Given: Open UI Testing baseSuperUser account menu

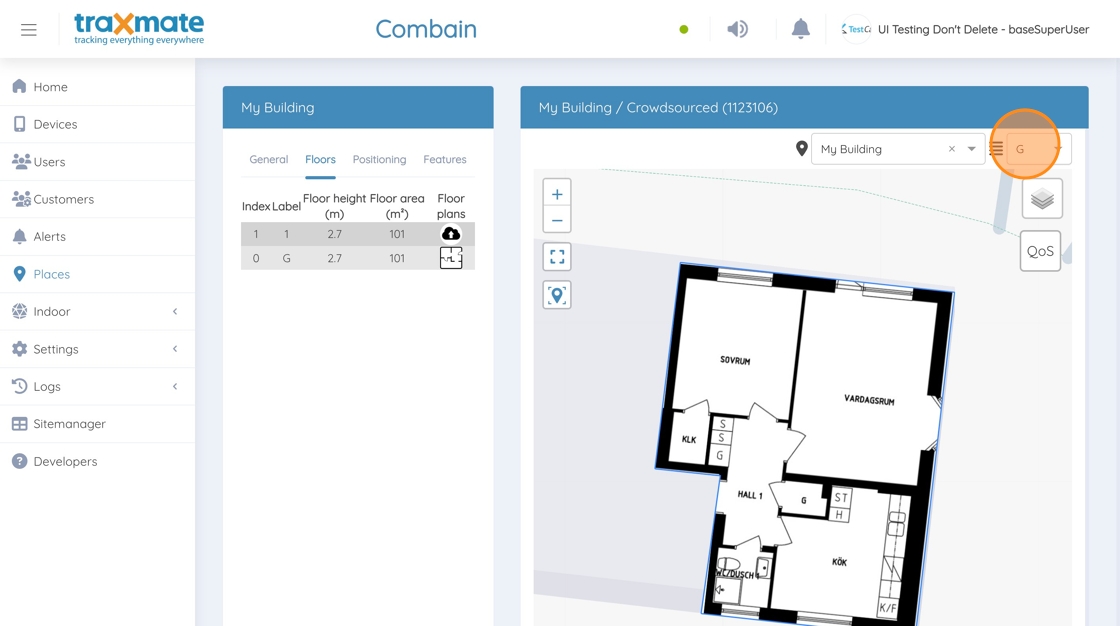Looking at the screenshot, I should pyautogui.click(x=983, y=29).
